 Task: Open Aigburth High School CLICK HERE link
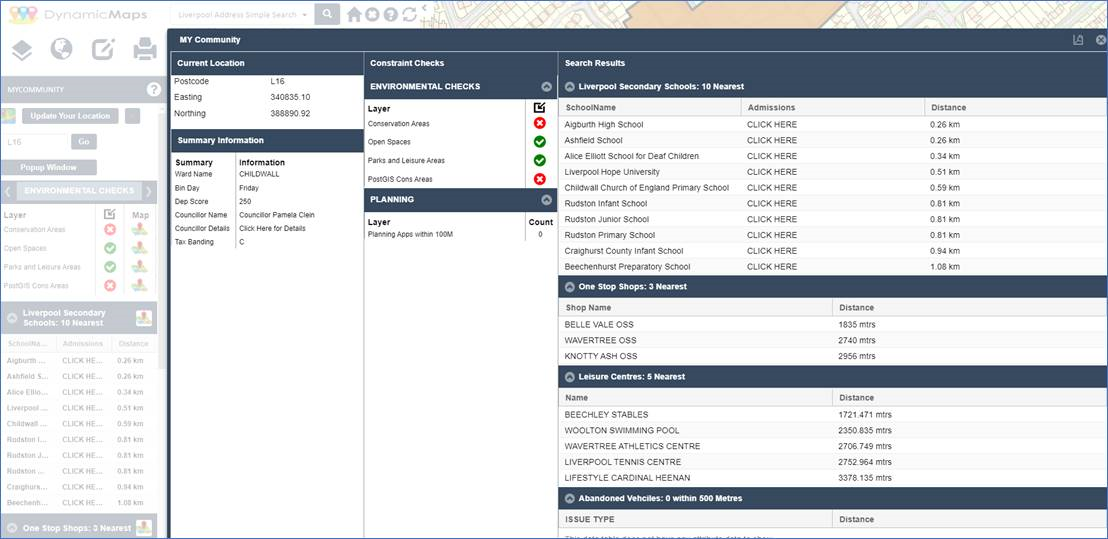(772, 124)
